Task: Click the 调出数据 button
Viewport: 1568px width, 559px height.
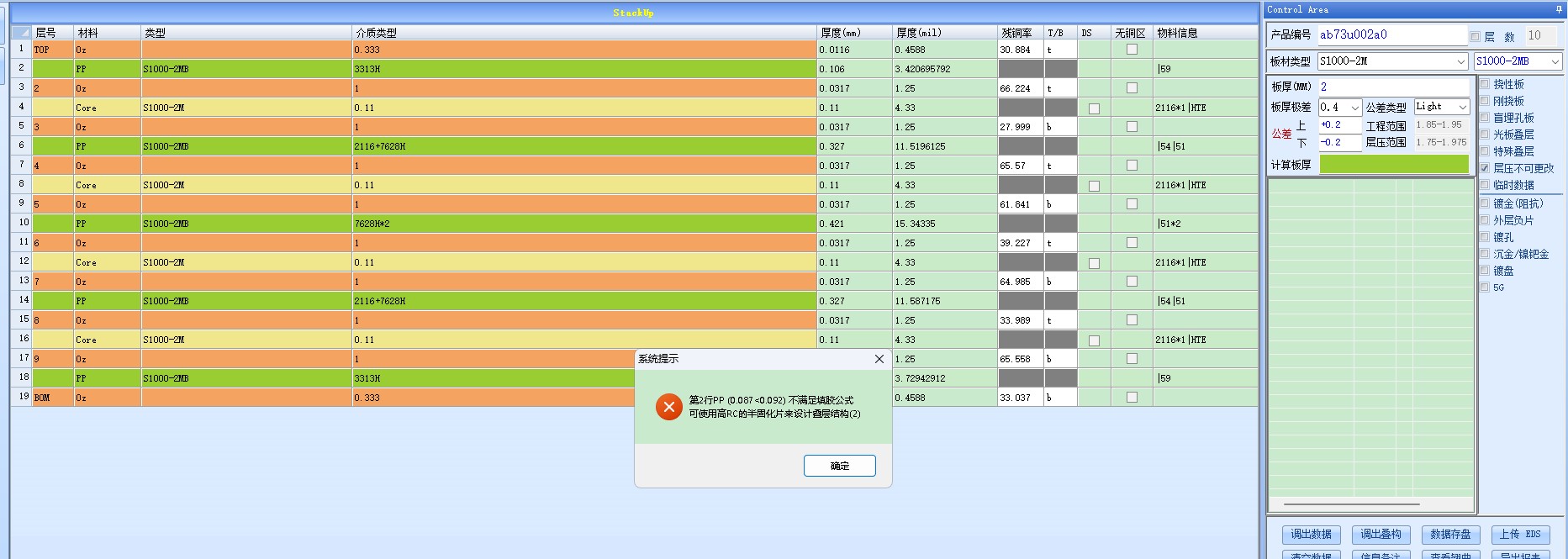Action: pos(1311,535)
